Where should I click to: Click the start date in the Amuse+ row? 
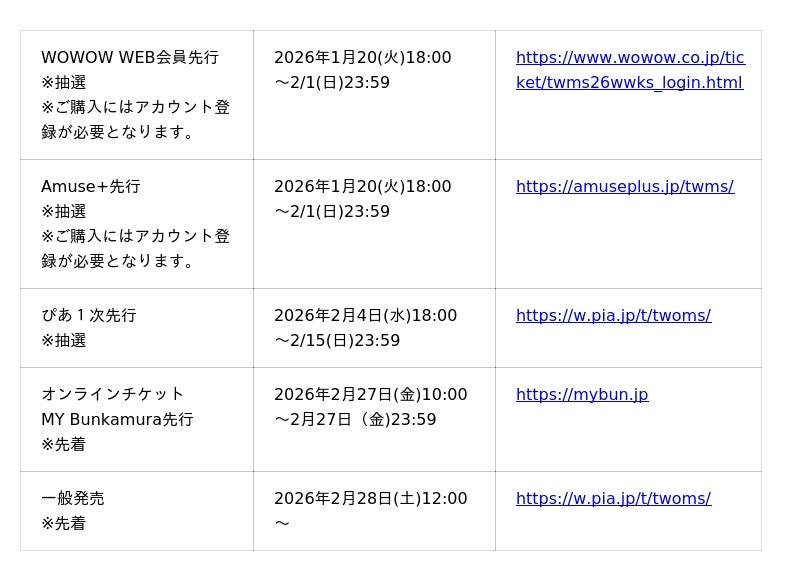pyautogui.click(x=362, y=187)
